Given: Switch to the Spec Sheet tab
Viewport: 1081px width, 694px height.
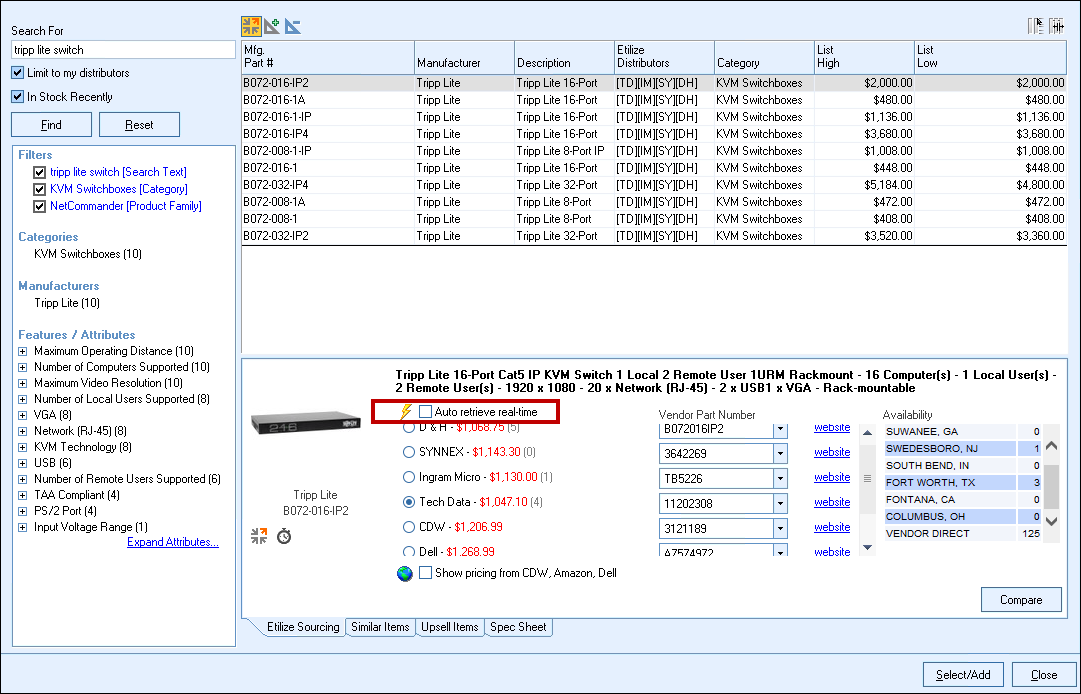Looking at the screenshot, I should coord(518,627).
